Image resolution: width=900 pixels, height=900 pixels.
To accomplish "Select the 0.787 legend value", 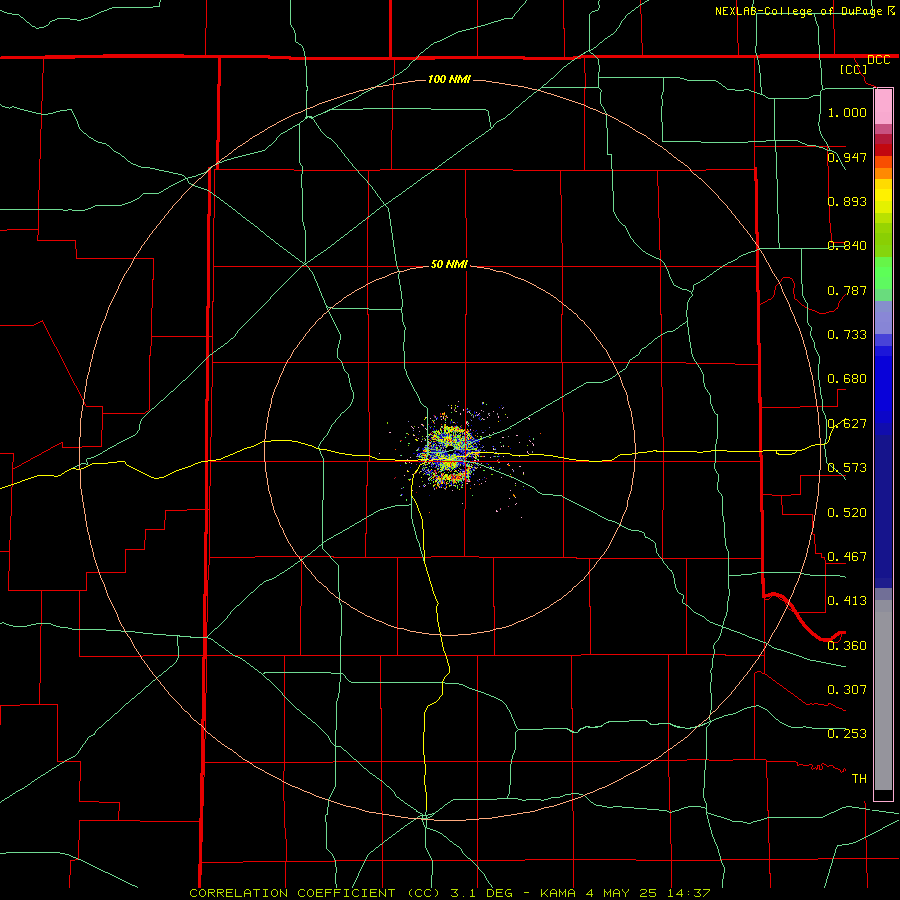I will [x=847, y=290].
